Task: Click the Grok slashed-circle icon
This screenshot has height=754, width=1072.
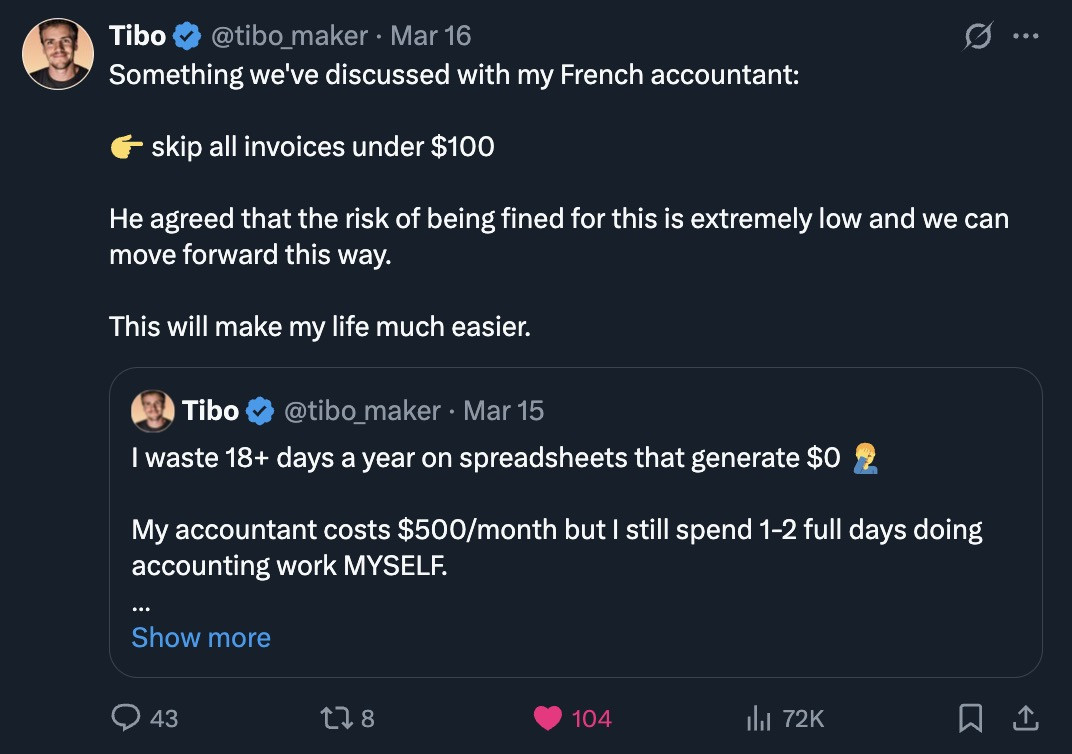Action: click(x=978, y=36)
